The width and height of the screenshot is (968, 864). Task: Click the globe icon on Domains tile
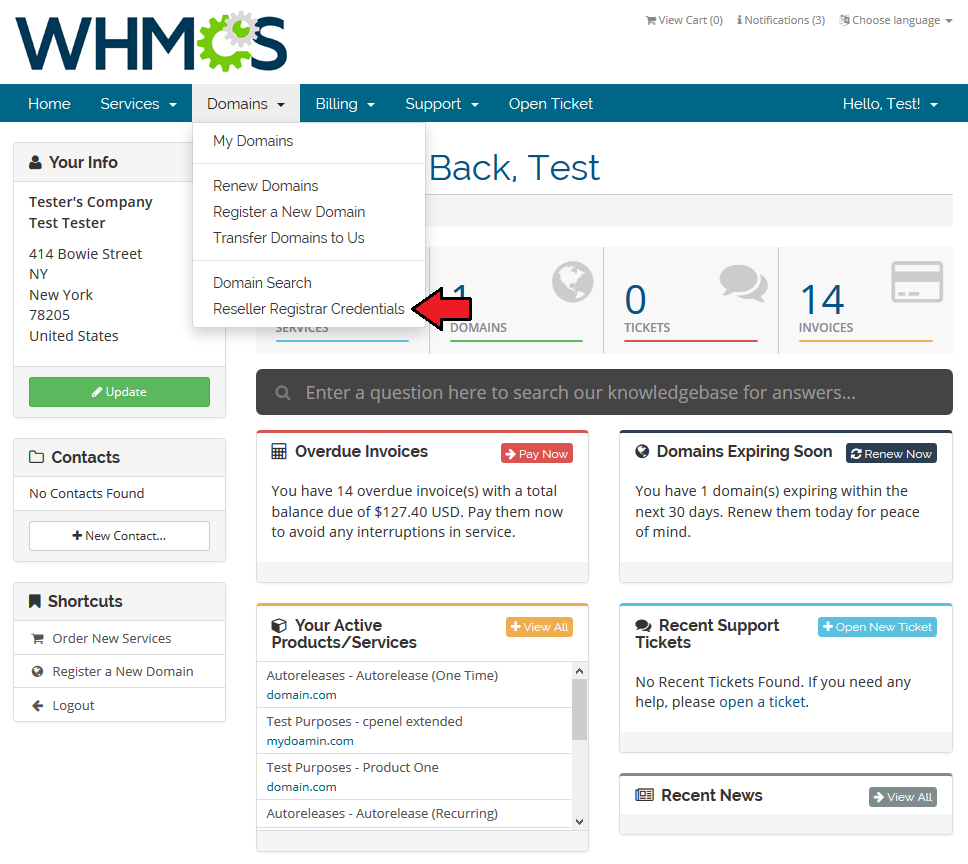tap(572, 282)
